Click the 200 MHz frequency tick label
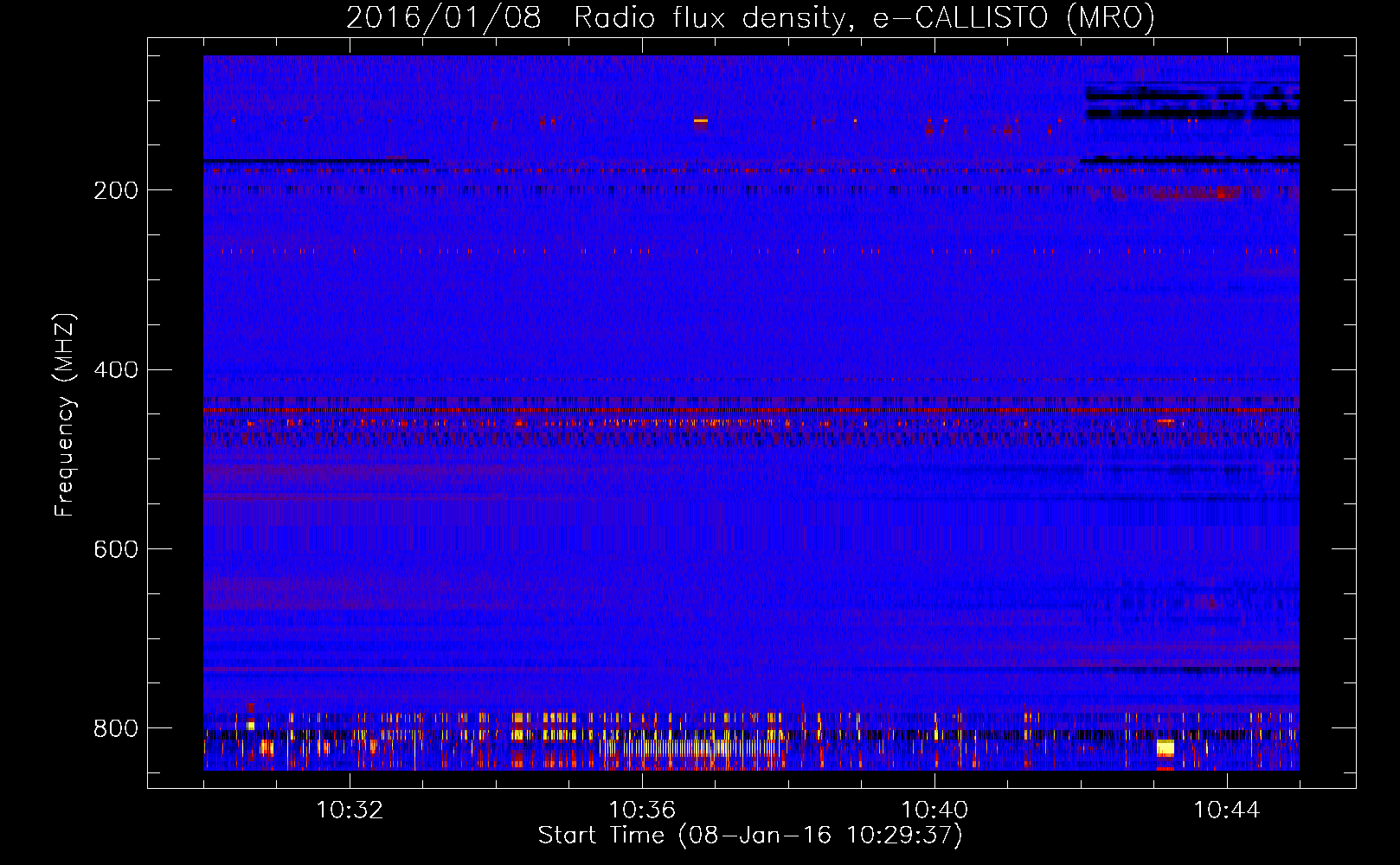 (x=116, y=190)
